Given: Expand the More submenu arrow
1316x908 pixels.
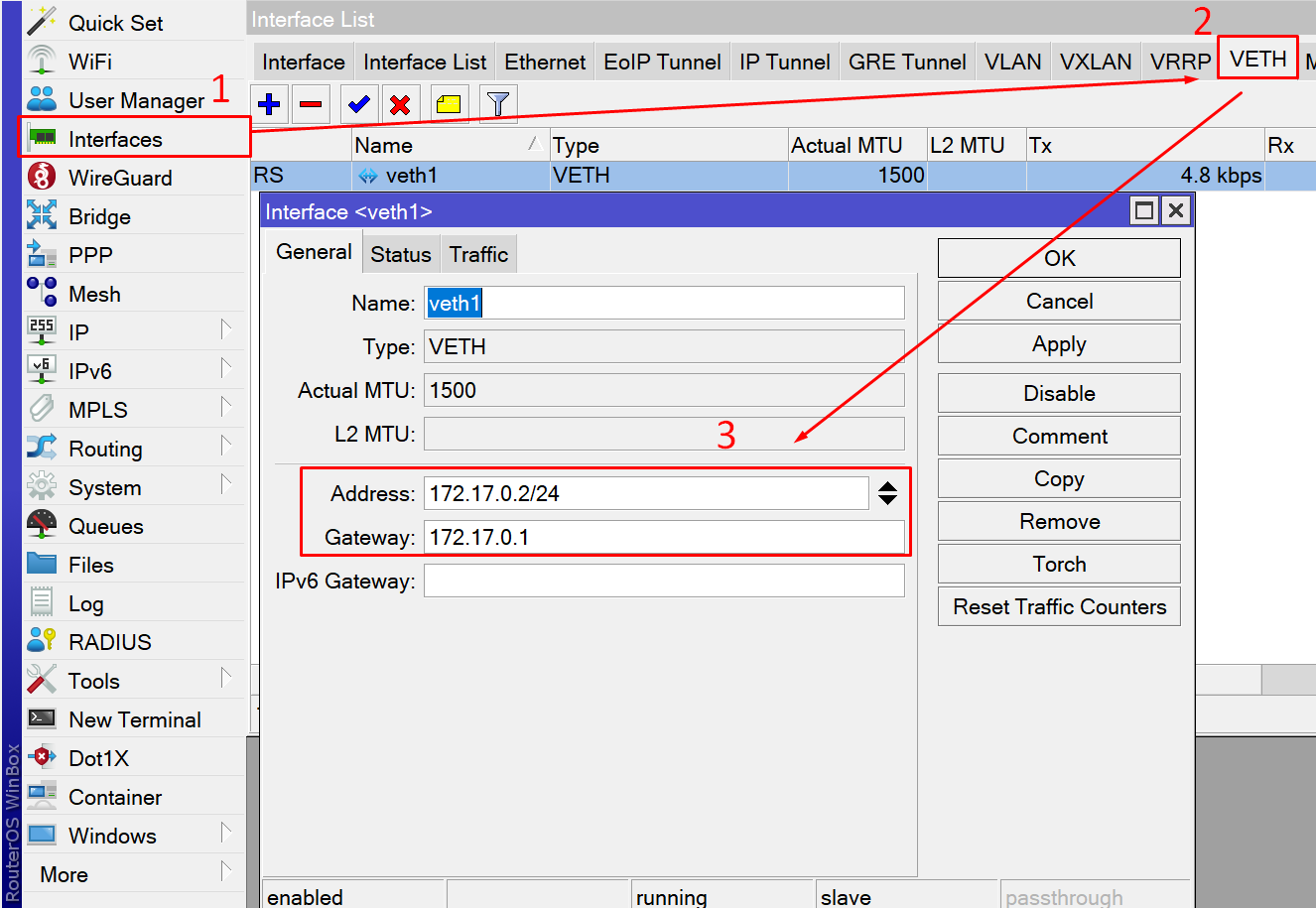Looking at the screenshot, I should pyautogui.click(x=226, y=871).
